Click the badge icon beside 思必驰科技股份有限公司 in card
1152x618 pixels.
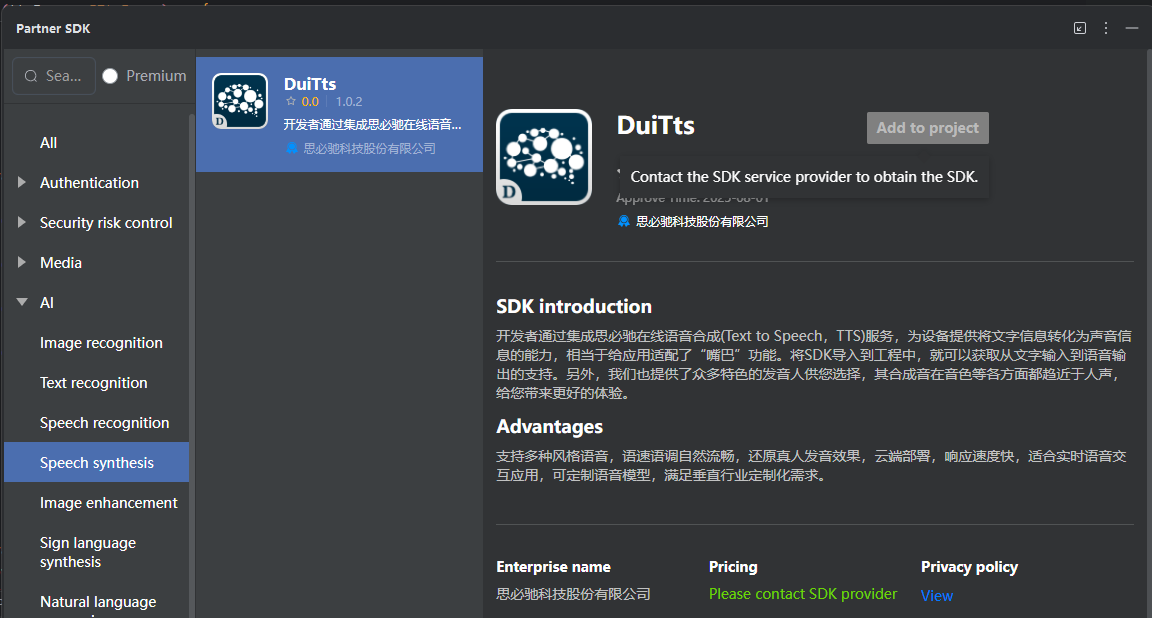(x=292, y=148)
